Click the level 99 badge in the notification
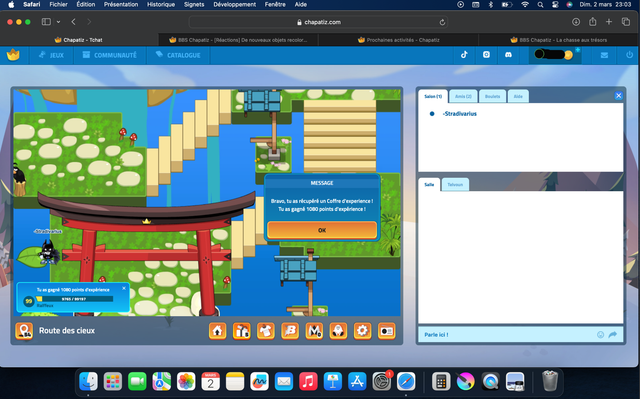The width and height of the screenshot is (640, 399). coord(29,301)
